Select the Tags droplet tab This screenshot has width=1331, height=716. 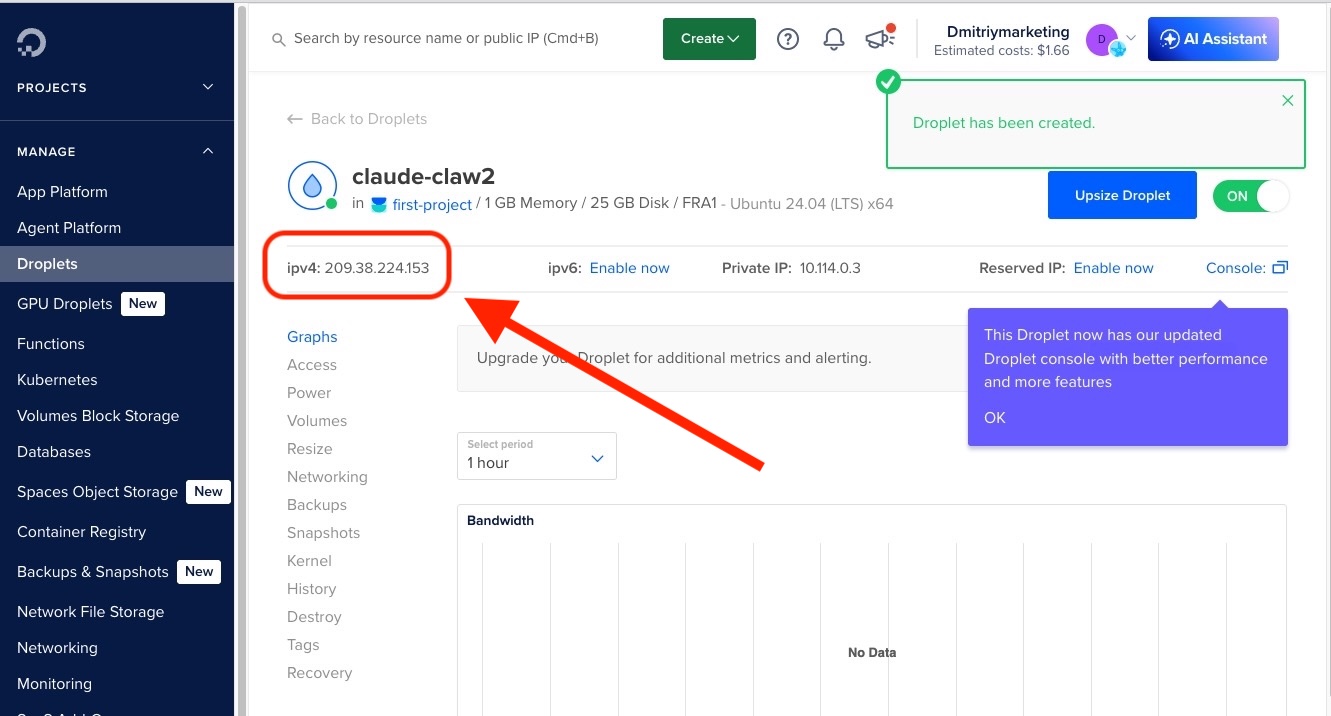[x=303, y=645]
